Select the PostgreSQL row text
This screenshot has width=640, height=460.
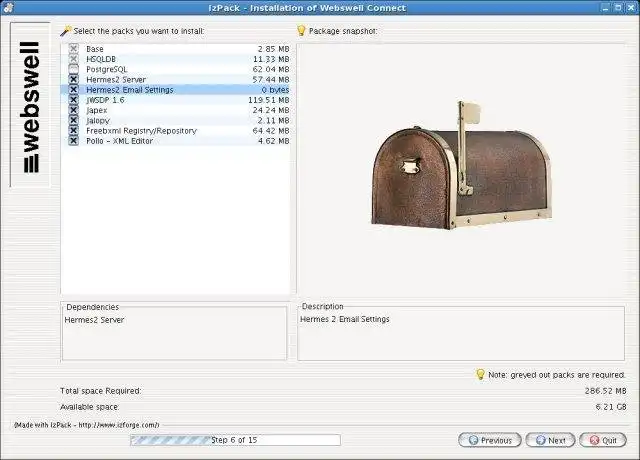[107, 69]
